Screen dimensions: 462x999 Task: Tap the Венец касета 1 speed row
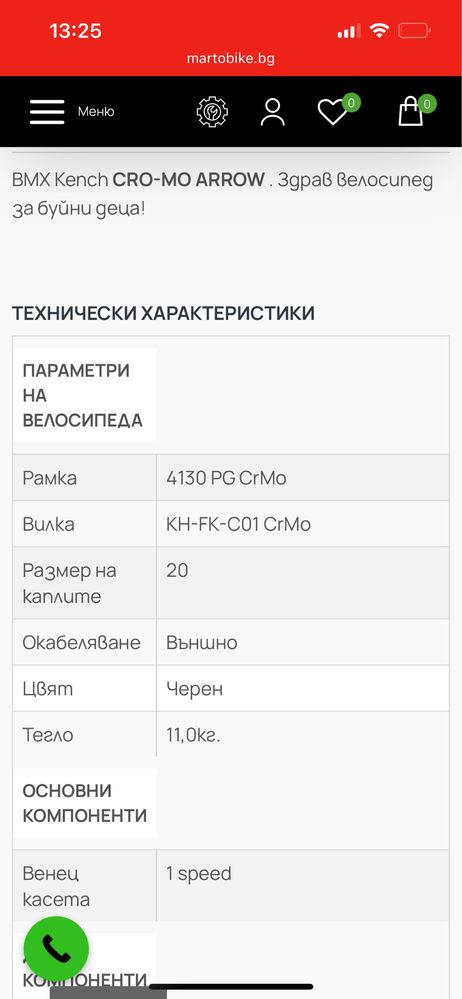coord(231,886)
